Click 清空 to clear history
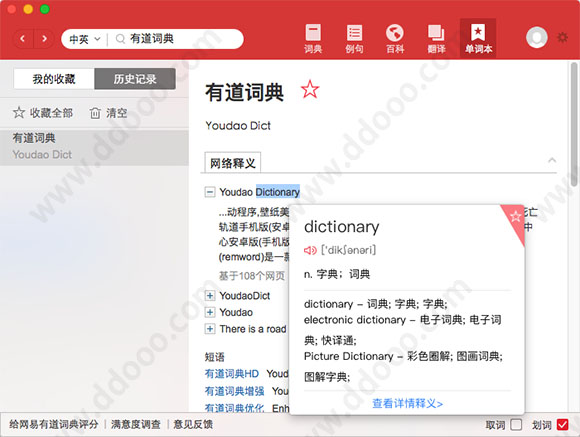 tap(108, 113)
